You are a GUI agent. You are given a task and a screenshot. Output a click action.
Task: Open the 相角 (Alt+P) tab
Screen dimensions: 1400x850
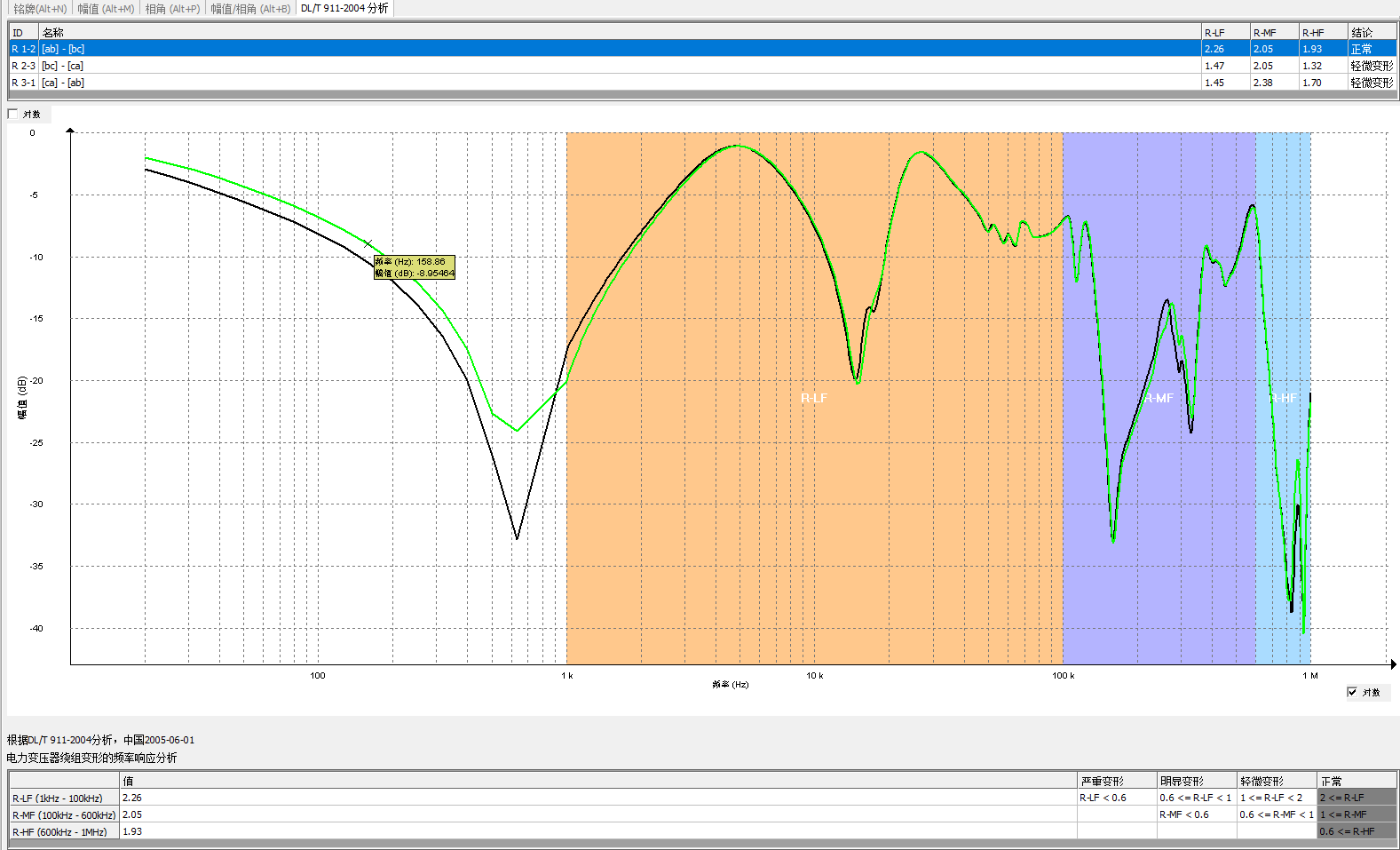click(x=172, y=9)
